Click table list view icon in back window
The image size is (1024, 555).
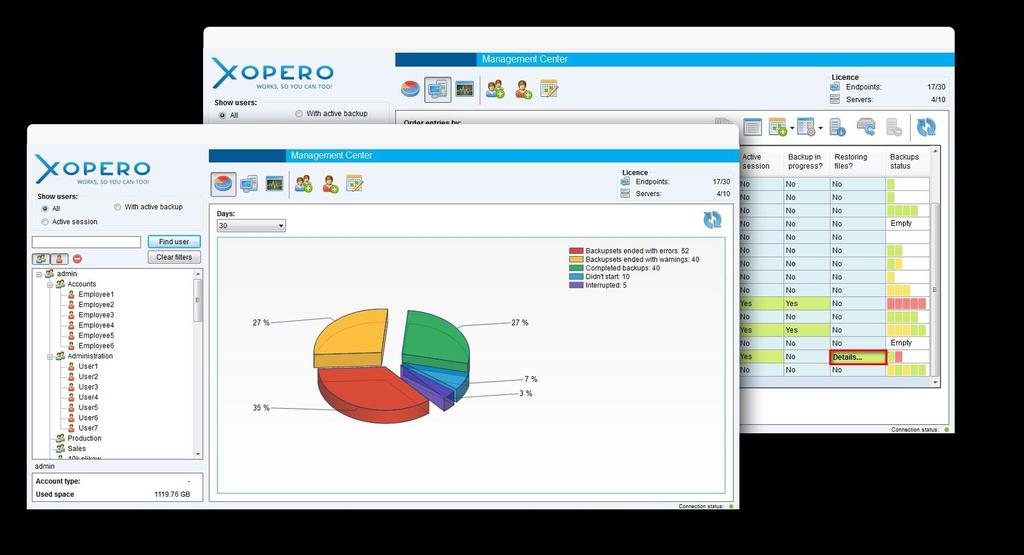click(x=752, y=127)
